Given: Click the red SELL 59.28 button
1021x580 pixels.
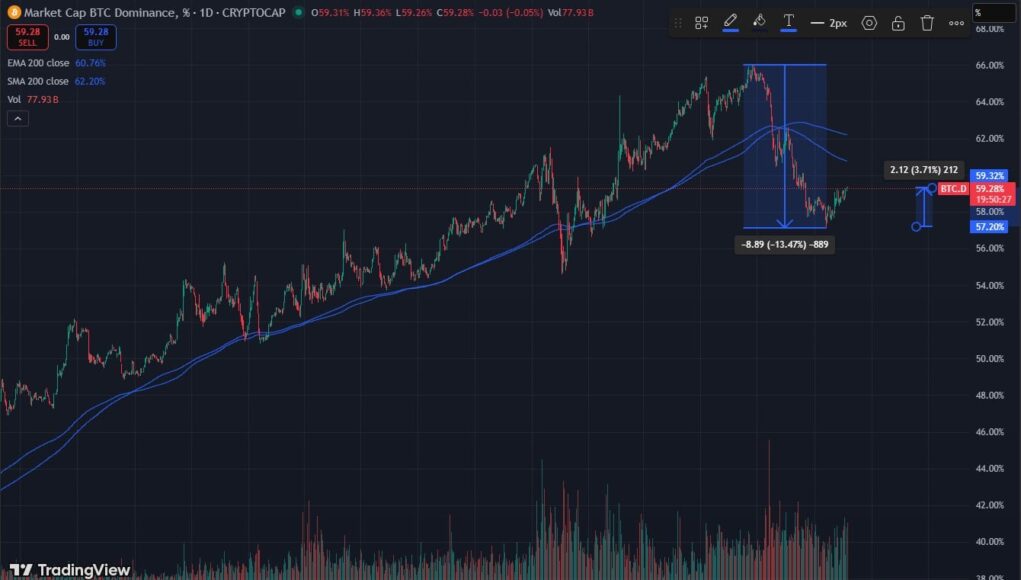Looking at the screenshot, I should (27, 37).
